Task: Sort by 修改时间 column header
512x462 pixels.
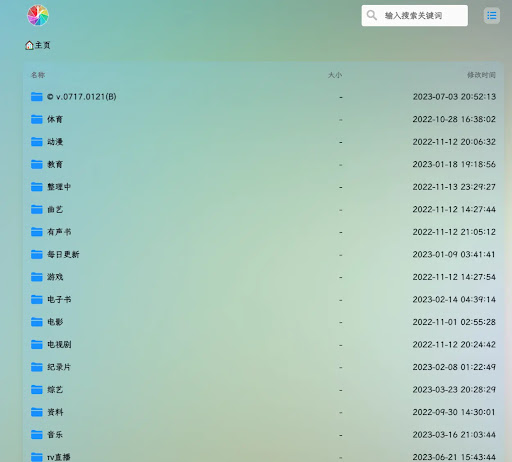Action: [481, 75]
